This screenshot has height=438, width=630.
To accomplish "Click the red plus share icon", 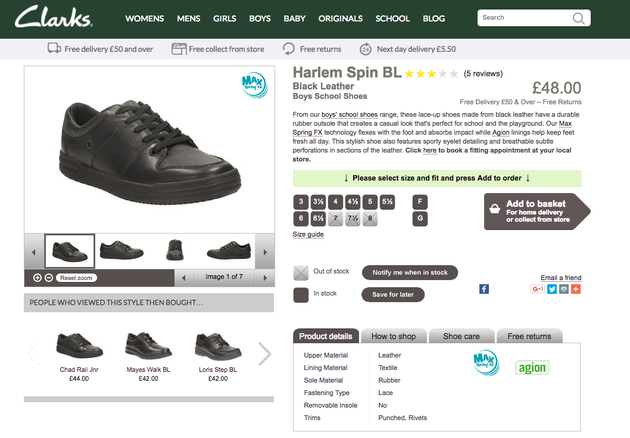I will coord(576,289).
